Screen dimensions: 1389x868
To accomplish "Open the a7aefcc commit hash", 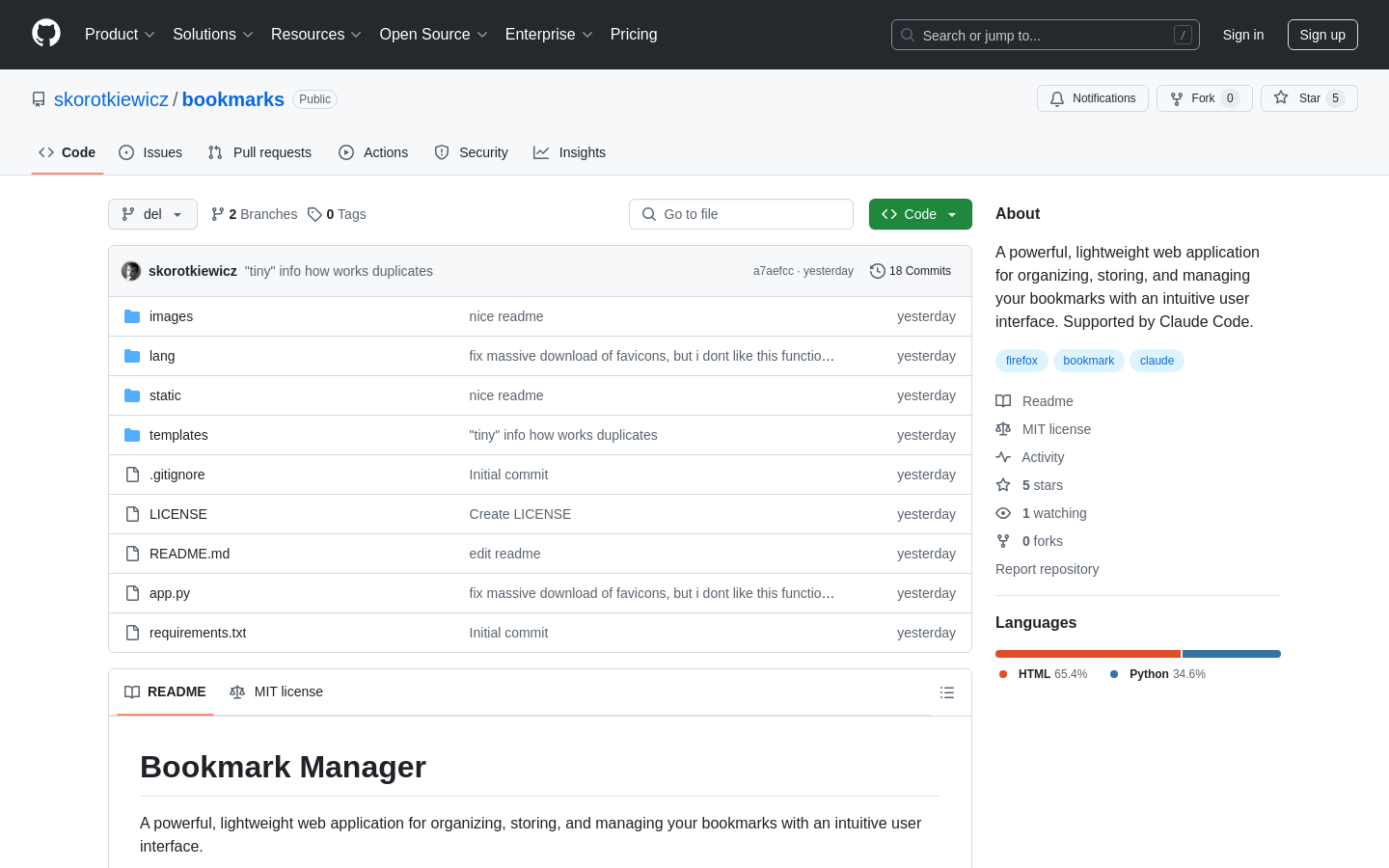I will [774, 271].
